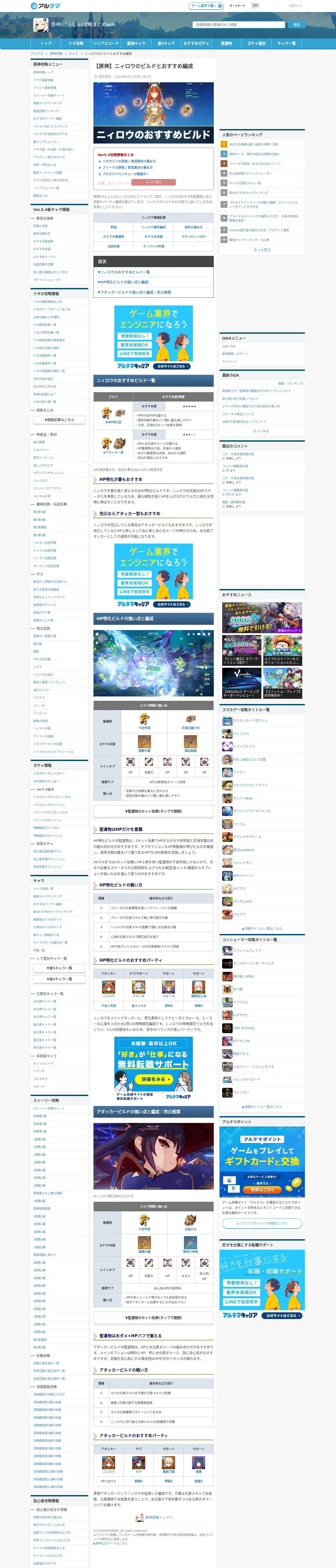The image size is (336, 1568).
Task: Click the 千岩牢固 artifact icon in HP build
Action: (x=144, y=719)
